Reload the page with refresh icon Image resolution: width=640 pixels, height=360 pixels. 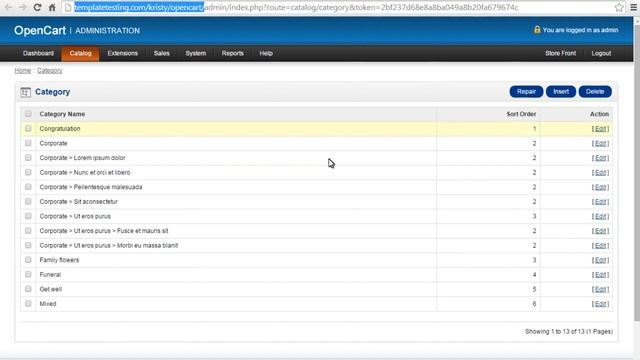(x=37, y=7)
